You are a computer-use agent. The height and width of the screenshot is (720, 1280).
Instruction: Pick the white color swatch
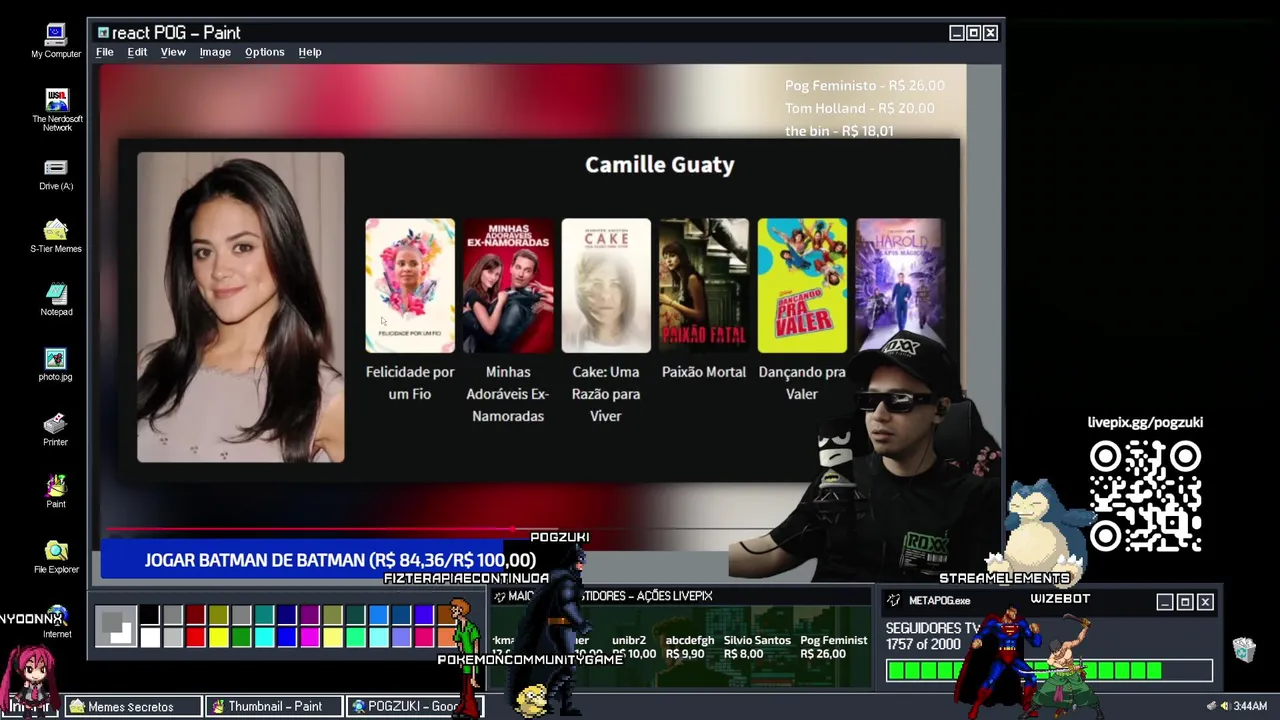click(150, 637)
